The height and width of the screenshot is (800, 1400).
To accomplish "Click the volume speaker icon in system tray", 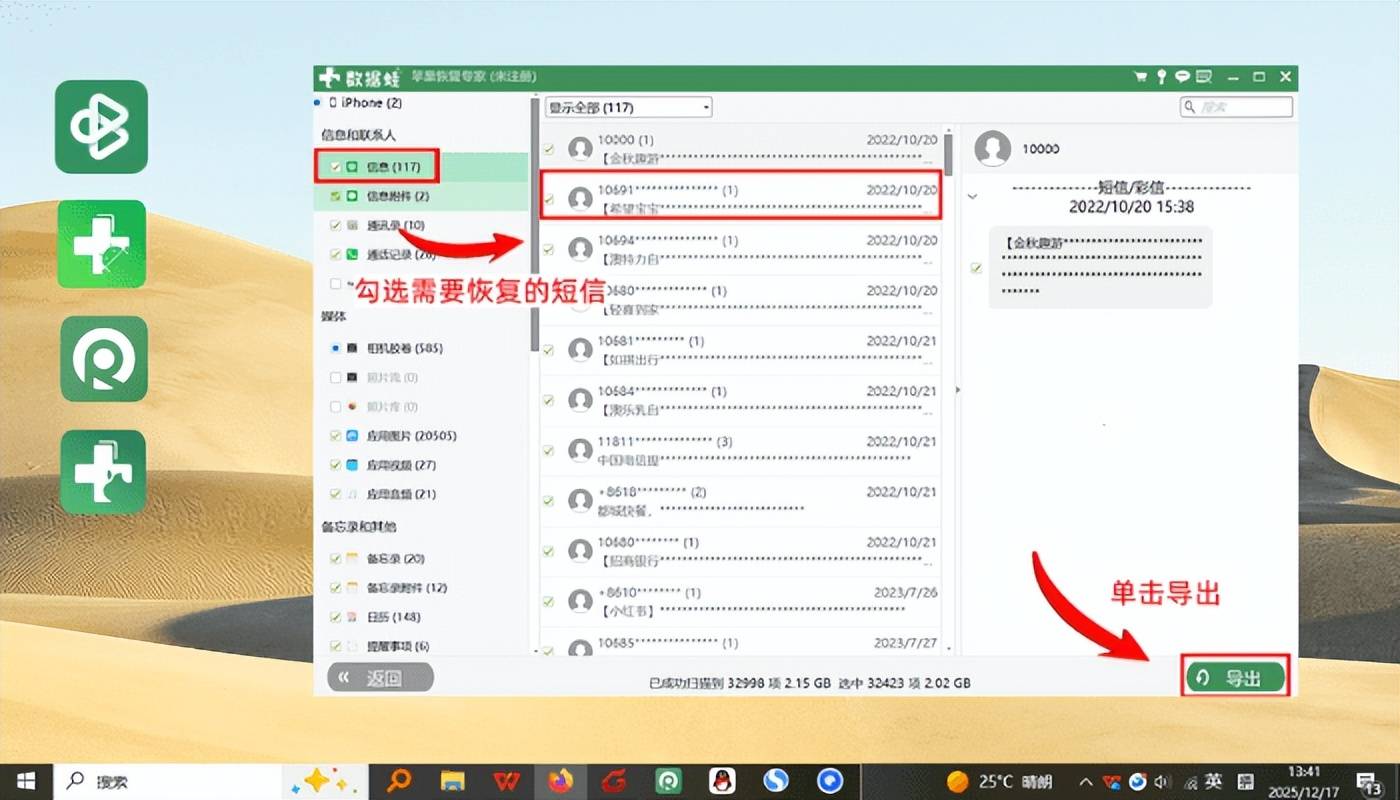I will tap(1162, 781).
